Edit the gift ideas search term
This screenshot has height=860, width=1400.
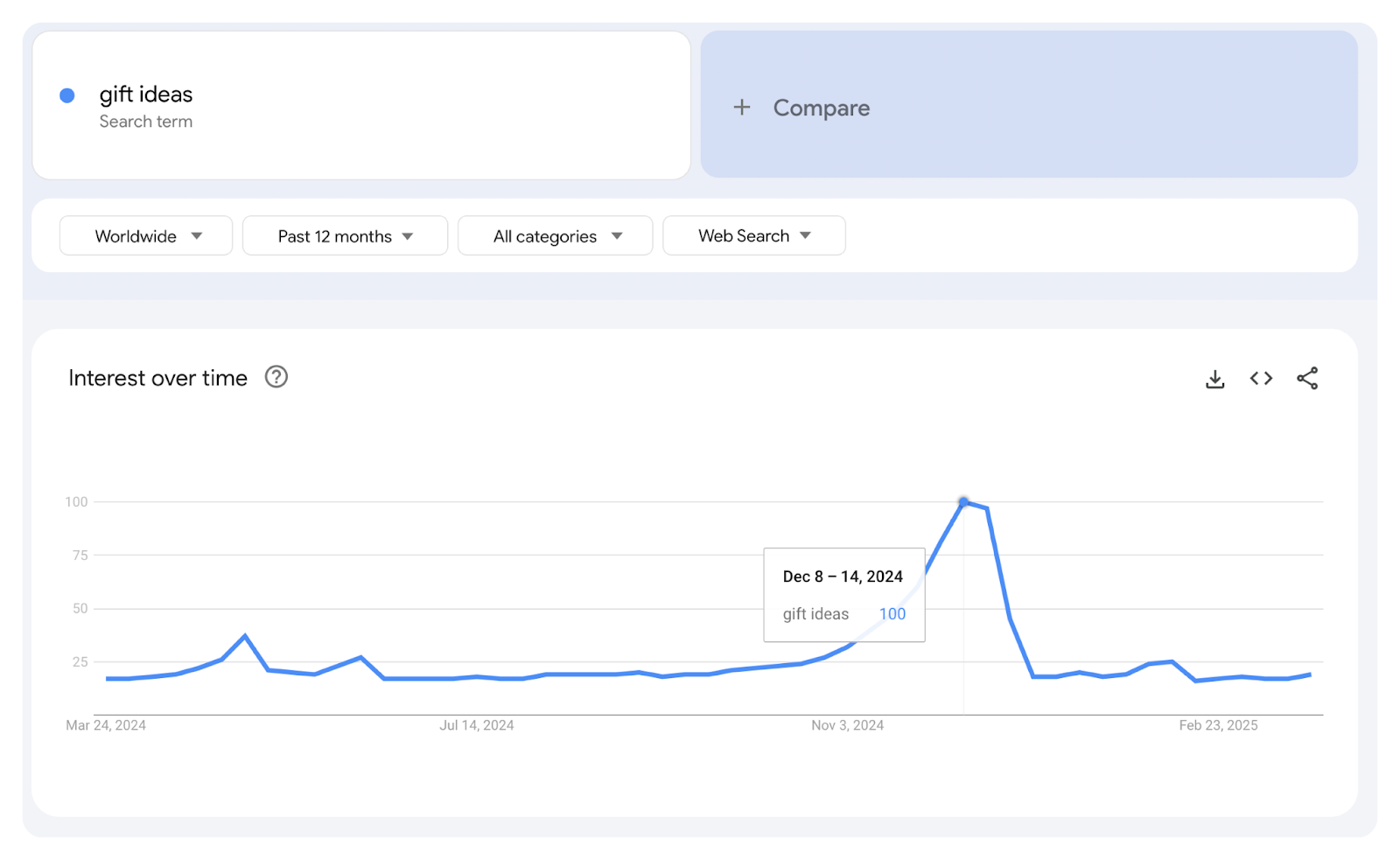pyautogui.click(x=146, y=94)
